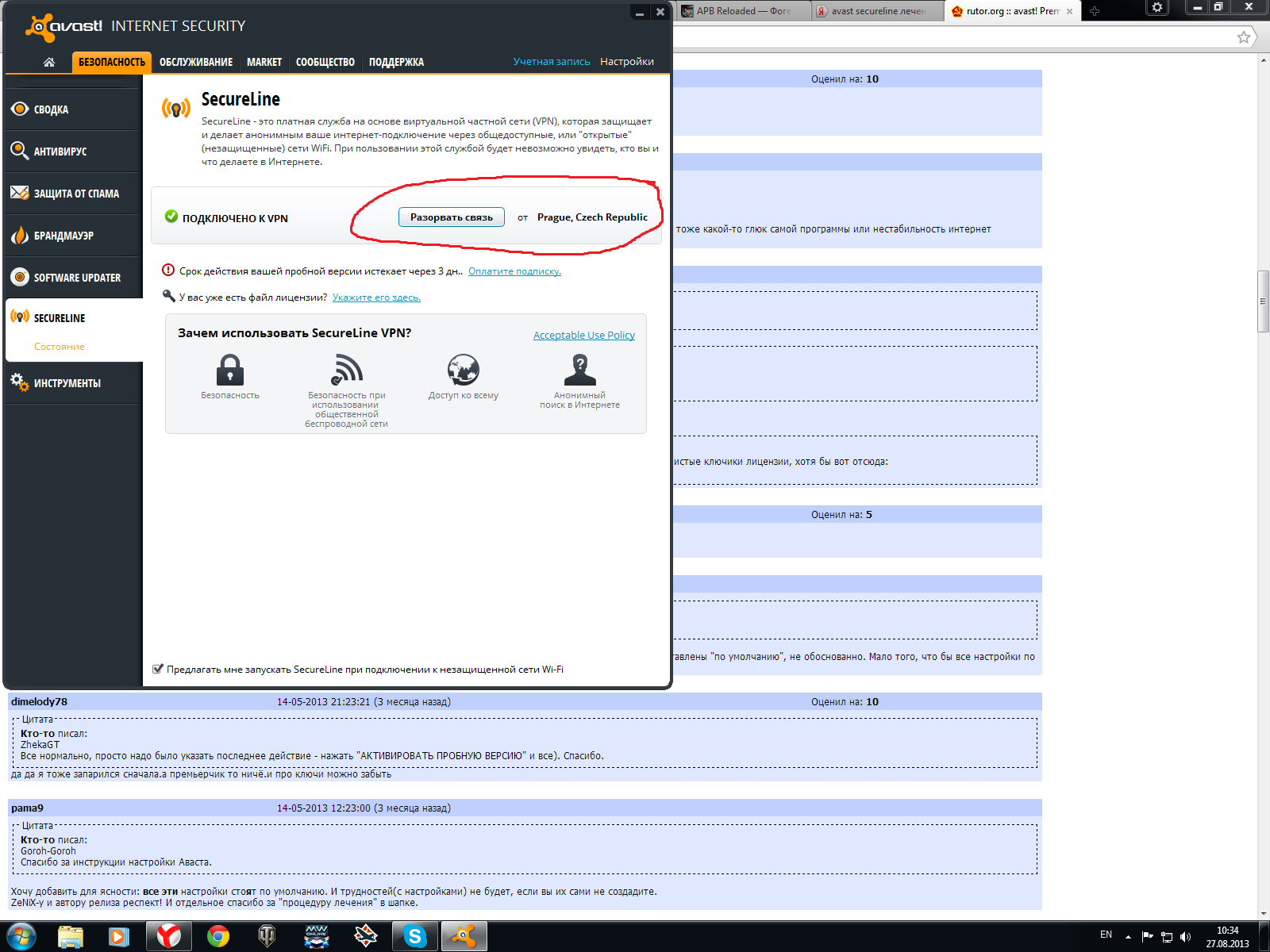Switch to APB Reloaded browser tab
Screen dimensions: 1270x952
coord(742,11)
